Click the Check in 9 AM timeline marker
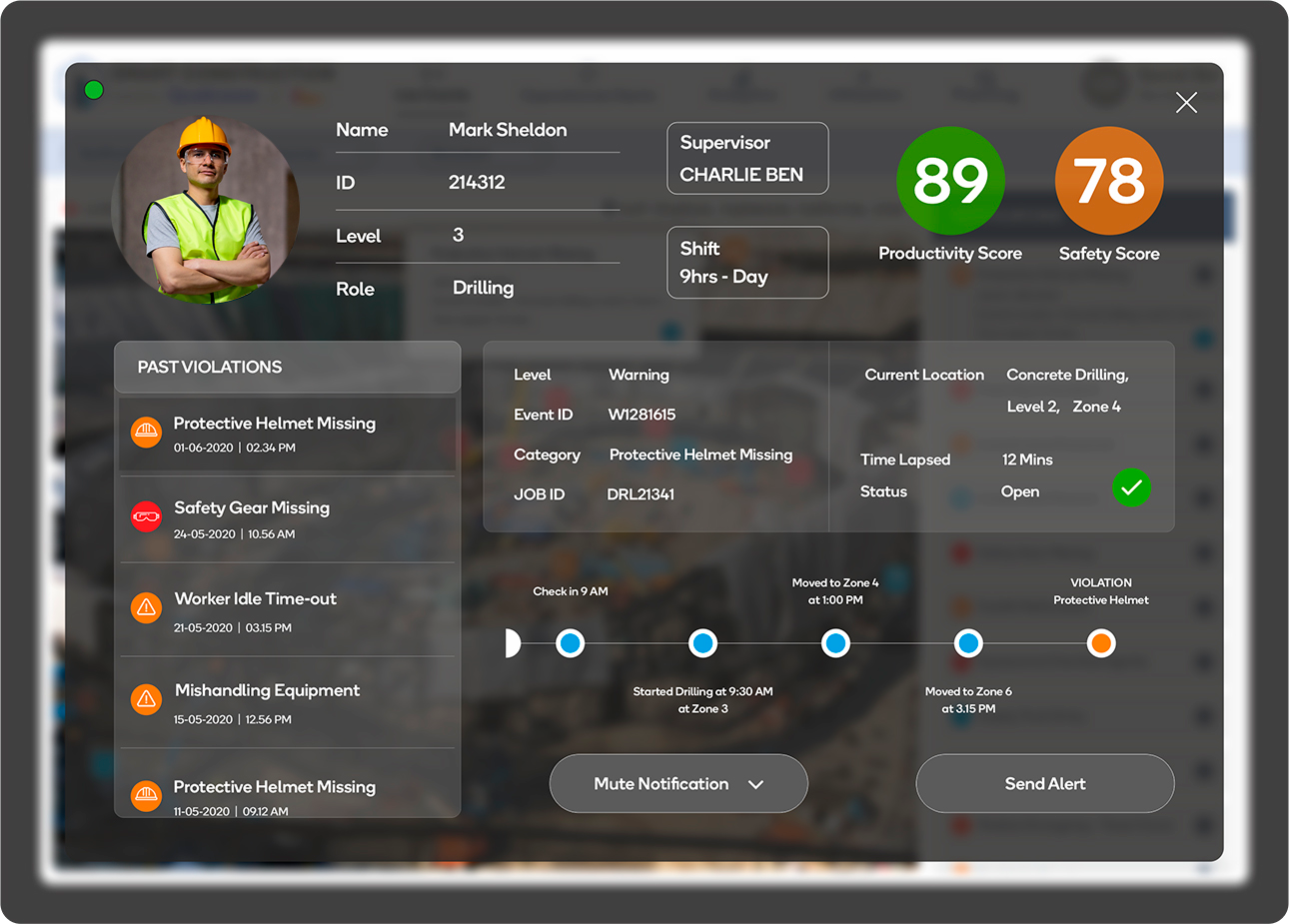This screenshot has width=1289, height=924. coord(570,643)
